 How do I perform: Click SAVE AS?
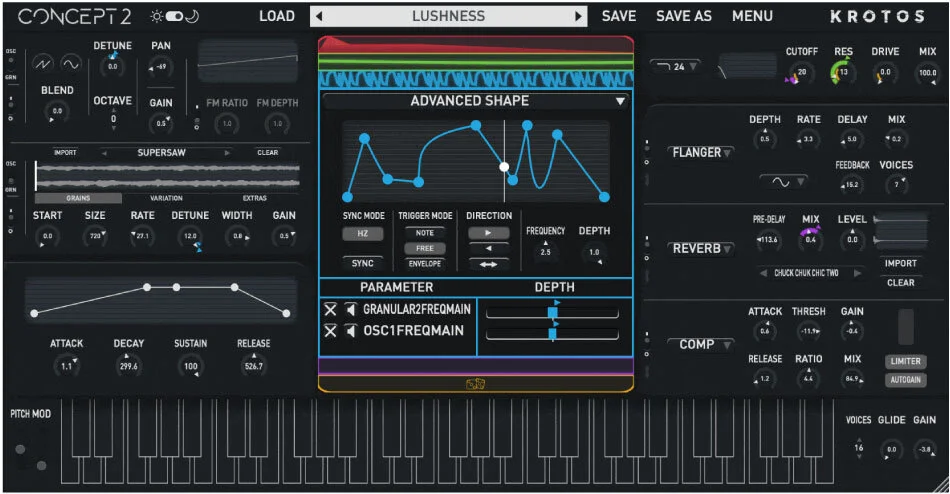pos(683,16)
